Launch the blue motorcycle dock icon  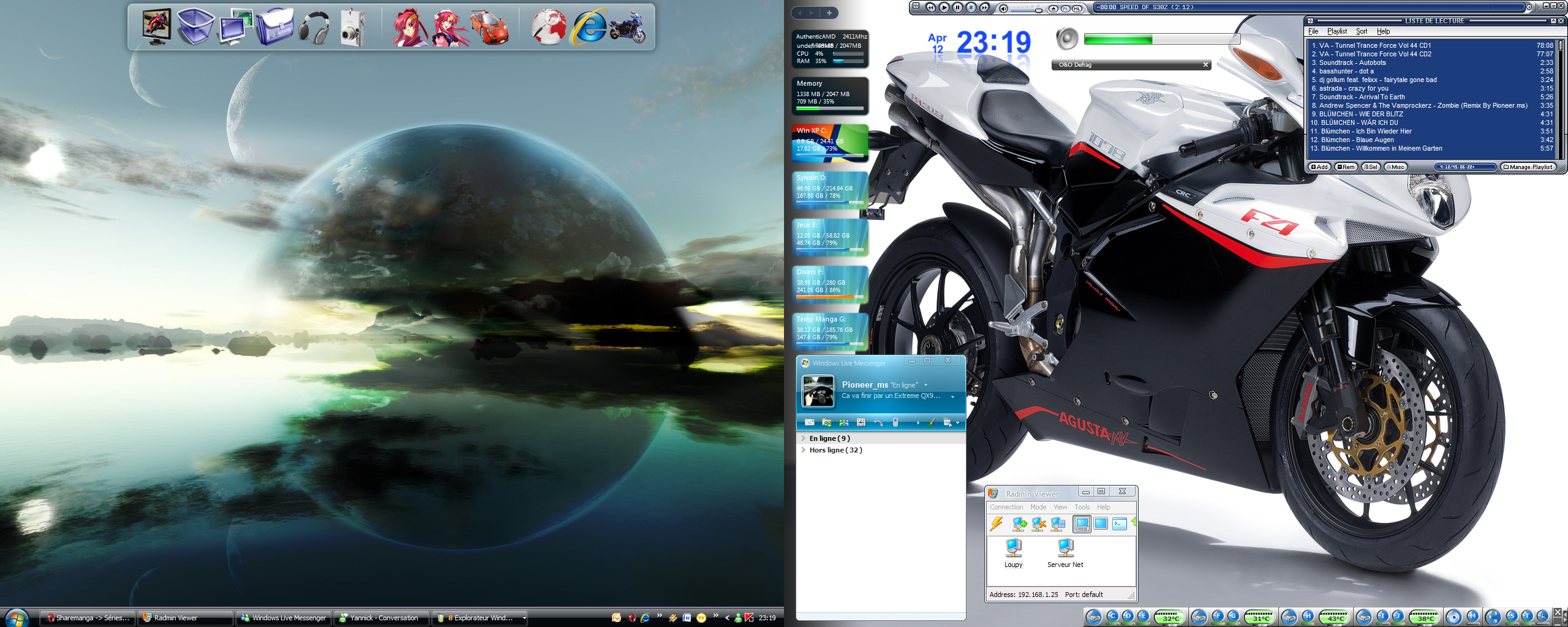point(628,28)
